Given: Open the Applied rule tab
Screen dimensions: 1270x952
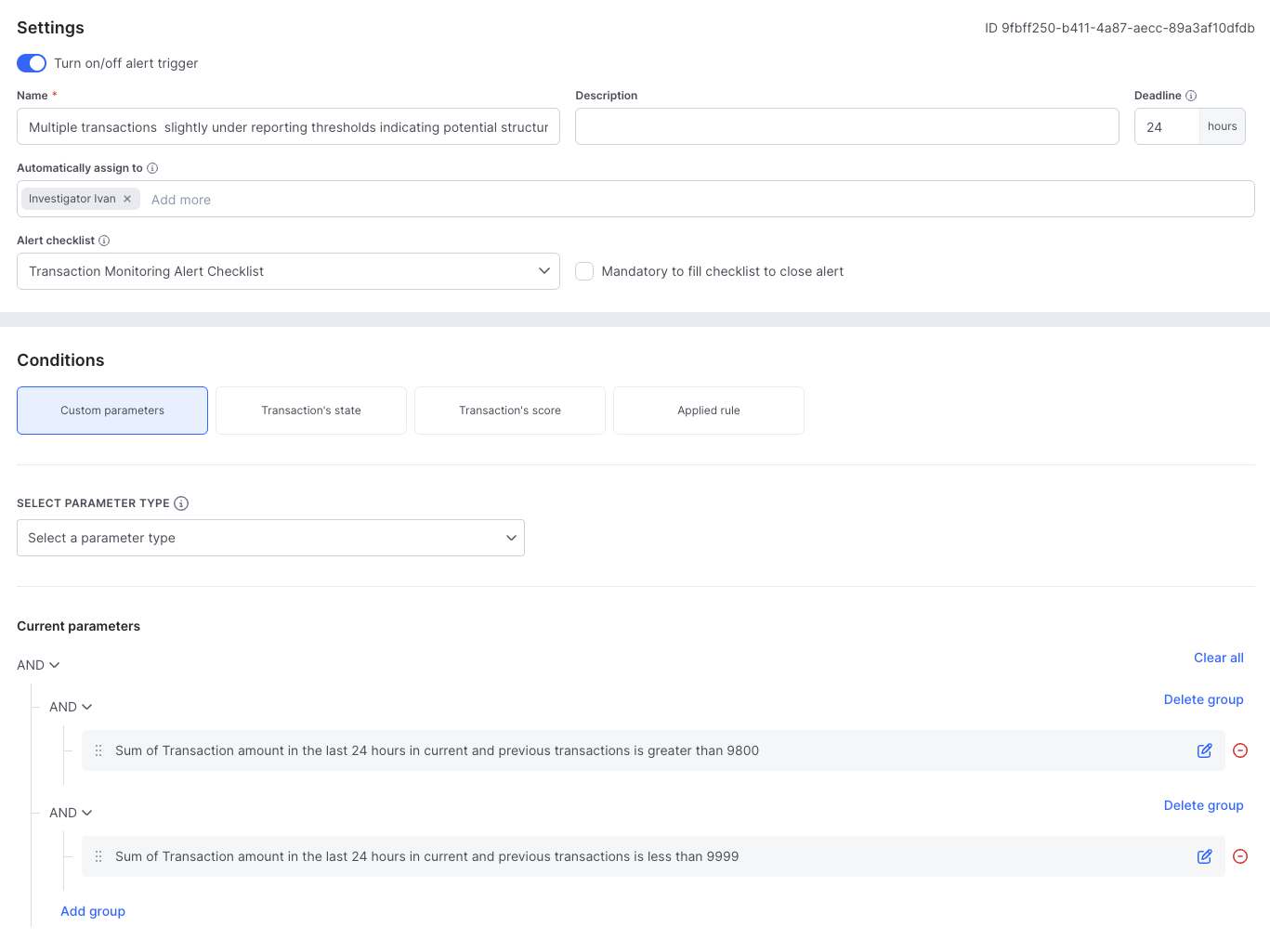Looking at the screenshot, I should point(709,411).
